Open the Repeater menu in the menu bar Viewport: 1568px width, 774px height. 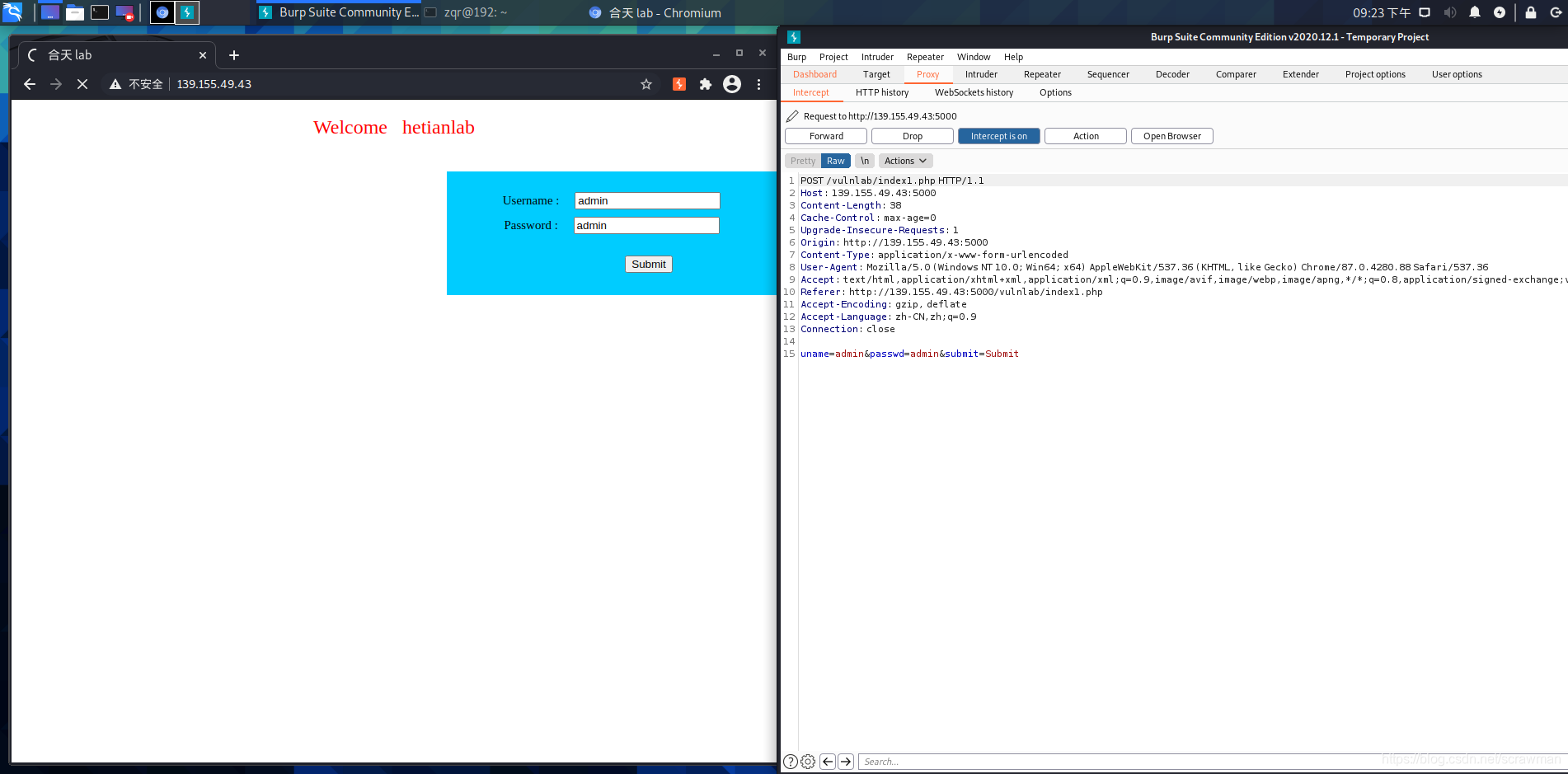coord(925,57)
